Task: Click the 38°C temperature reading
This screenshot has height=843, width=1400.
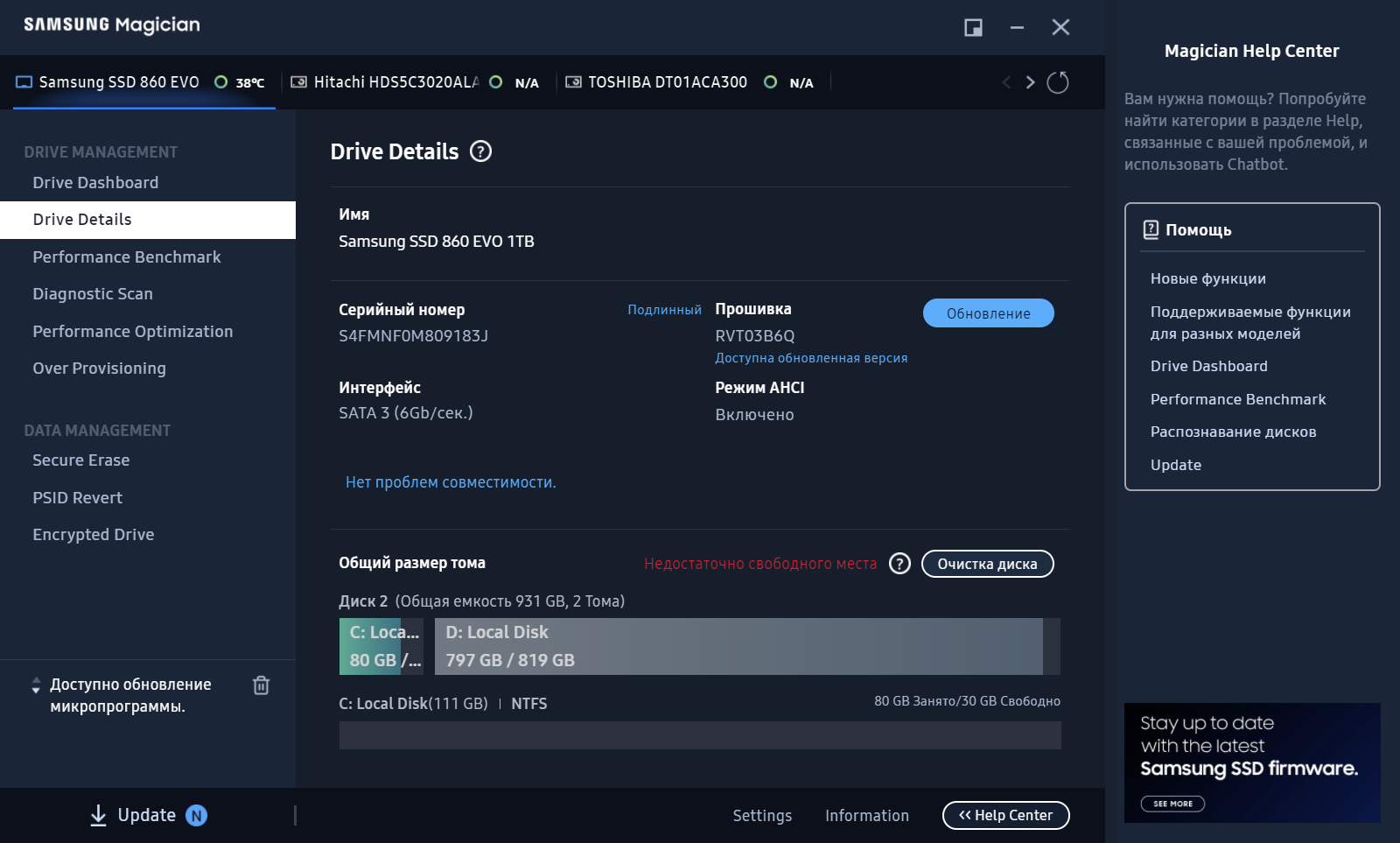Action: click(x=250, y=83)
